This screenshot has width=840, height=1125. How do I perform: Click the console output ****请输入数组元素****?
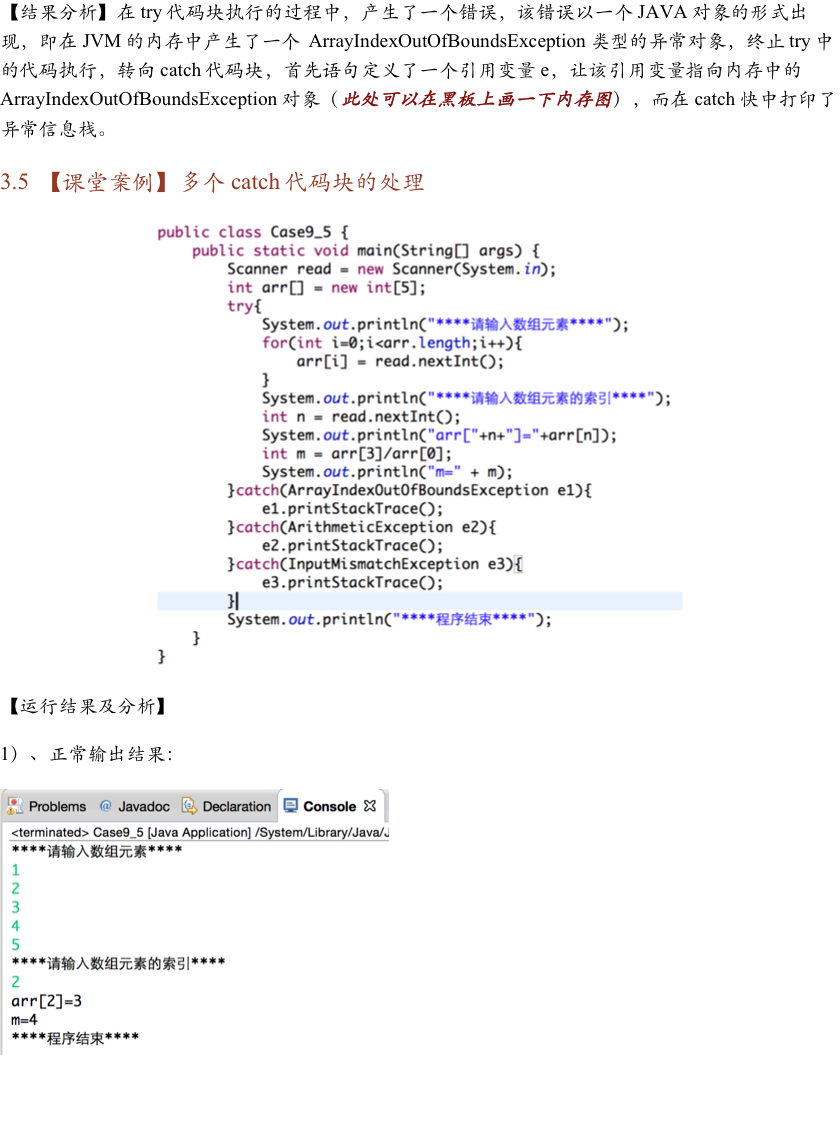[x=97, y=851]
